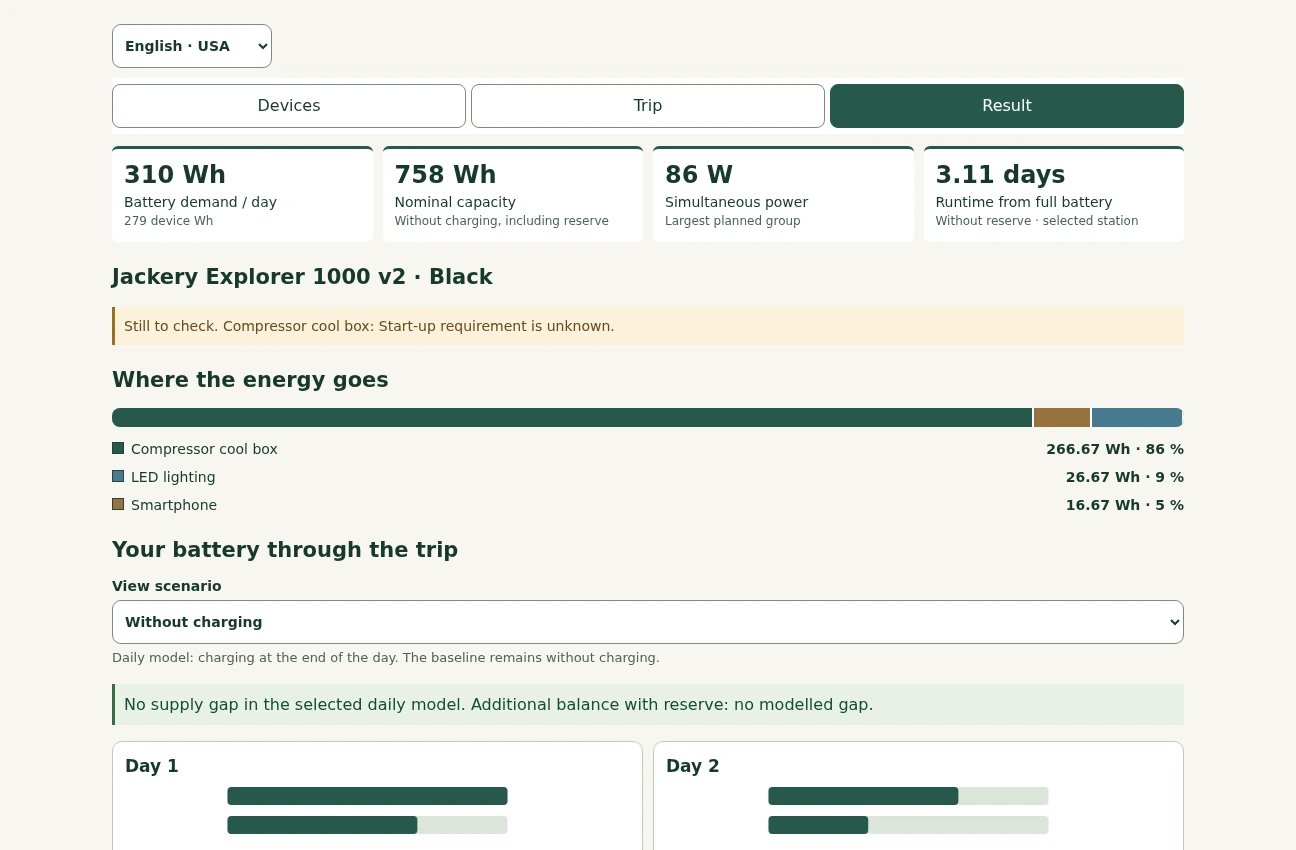This screenshot has height=850, width=1296.
Task: Click the Day 2 card title
Action: [693, 766]
